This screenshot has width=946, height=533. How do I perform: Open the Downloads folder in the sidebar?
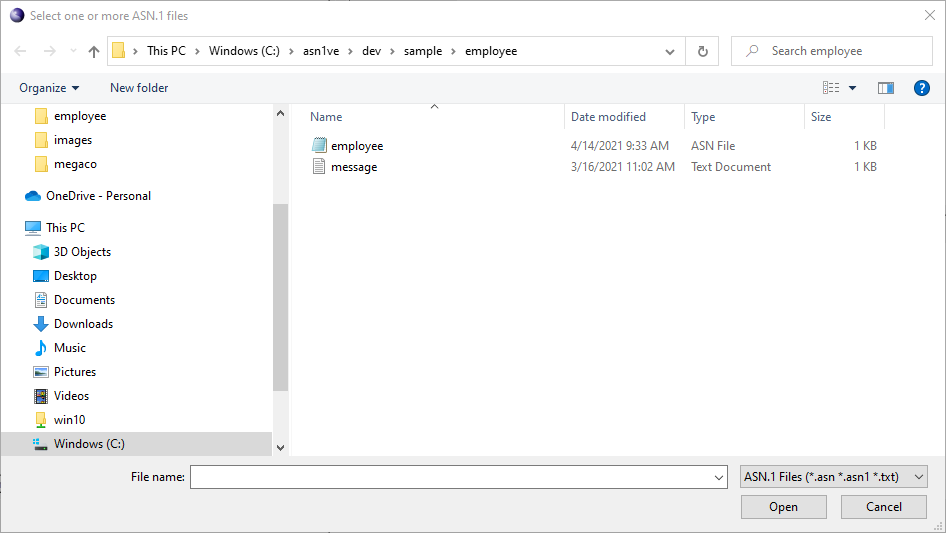click(83, 324)
